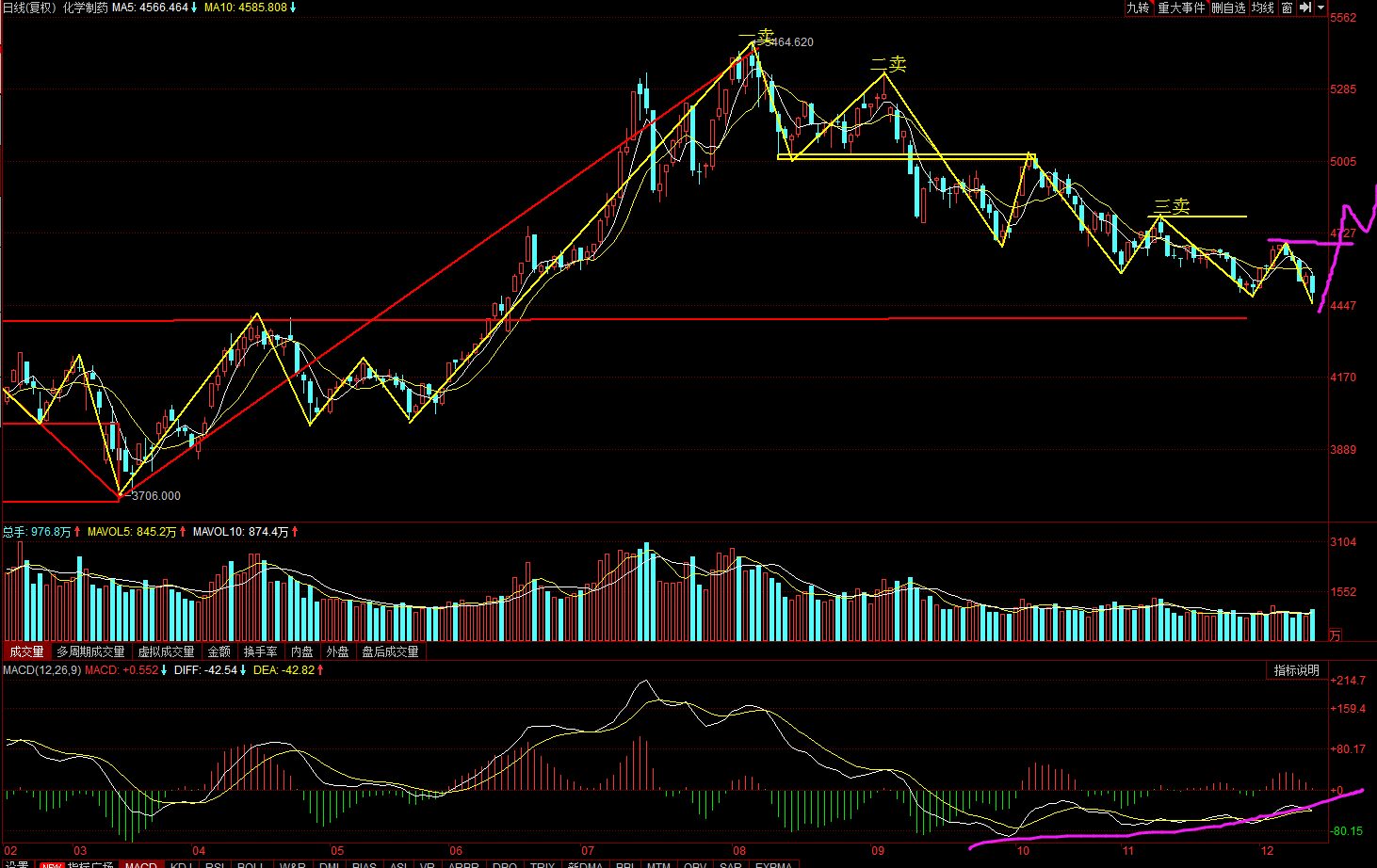Select the 换手率 turnover rate tab
Screen dimensions: 1377x868
click(x=260, y=651)
